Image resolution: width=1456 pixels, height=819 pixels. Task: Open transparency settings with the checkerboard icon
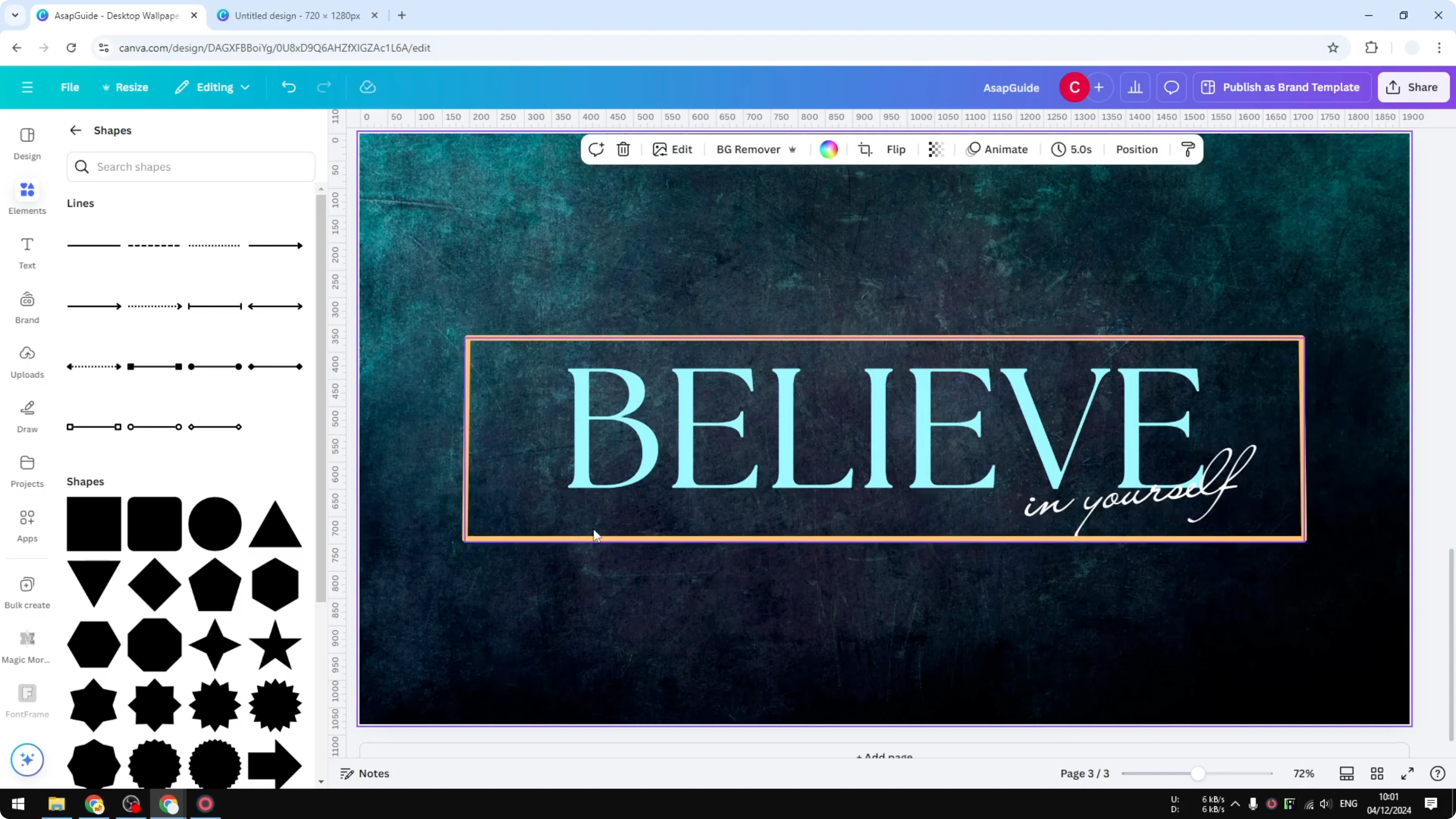pyautogui.click(x=936, y=149)
